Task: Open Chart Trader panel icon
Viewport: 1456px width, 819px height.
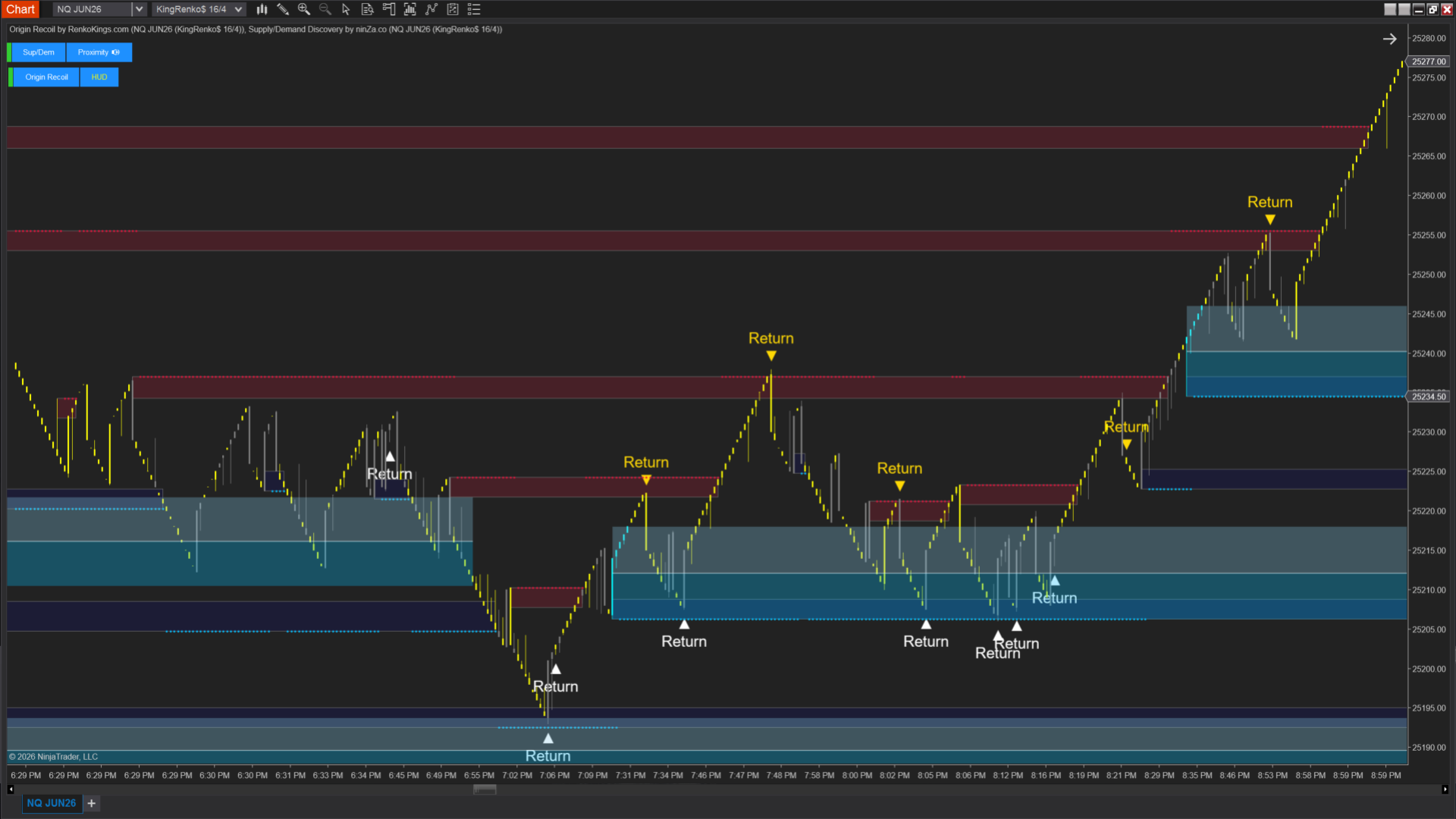Action: pos(389,9)
